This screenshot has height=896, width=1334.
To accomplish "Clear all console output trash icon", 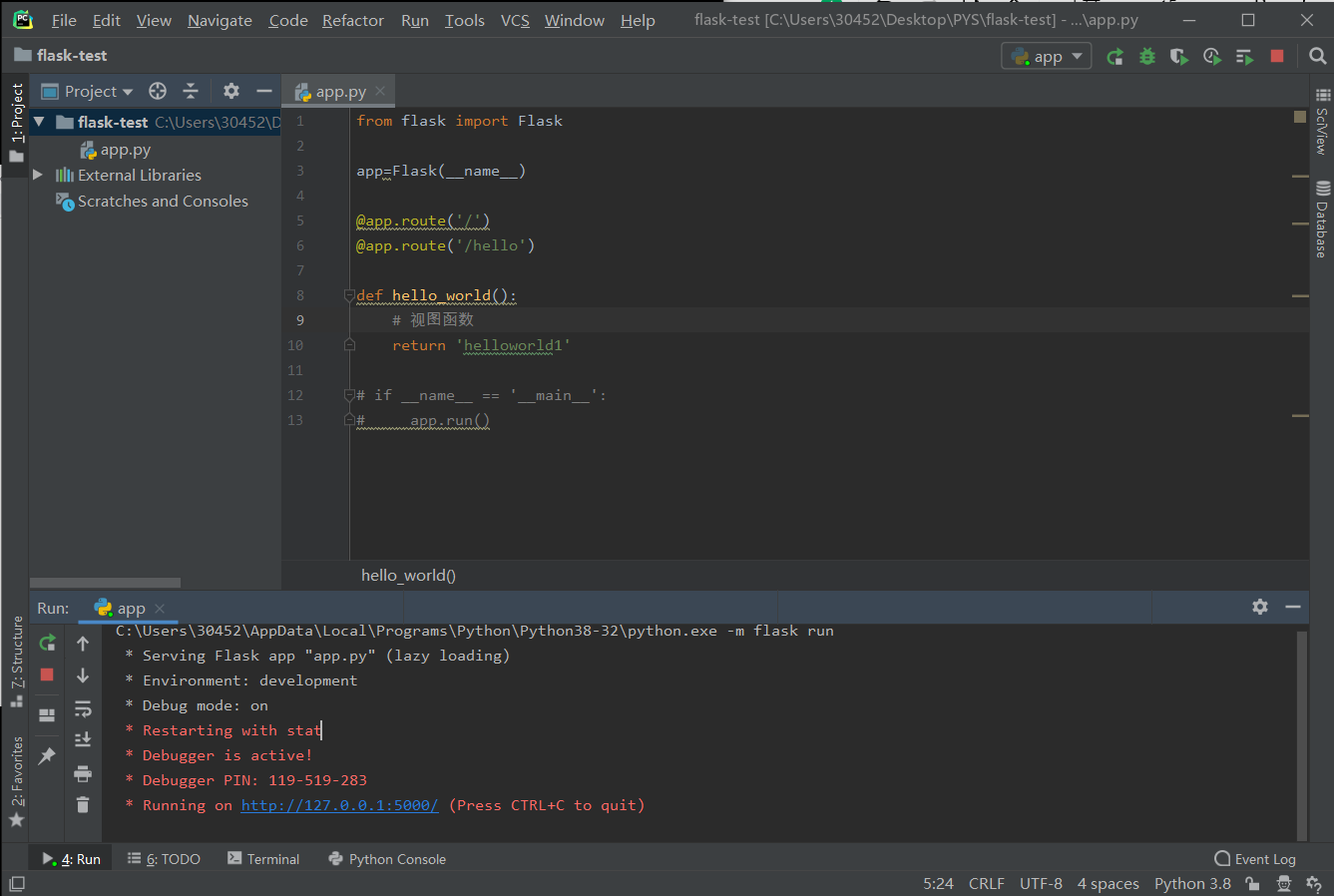I will coord(83,804).
